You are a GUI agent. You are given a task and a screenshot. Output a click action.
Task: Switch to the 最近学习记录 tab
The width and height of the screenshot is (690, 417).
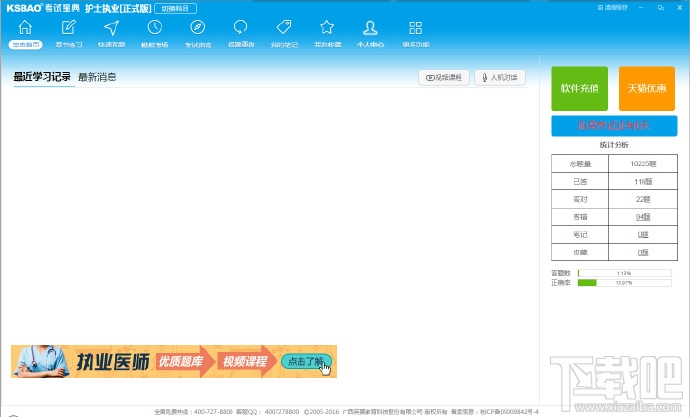click(x=42, y=77)
